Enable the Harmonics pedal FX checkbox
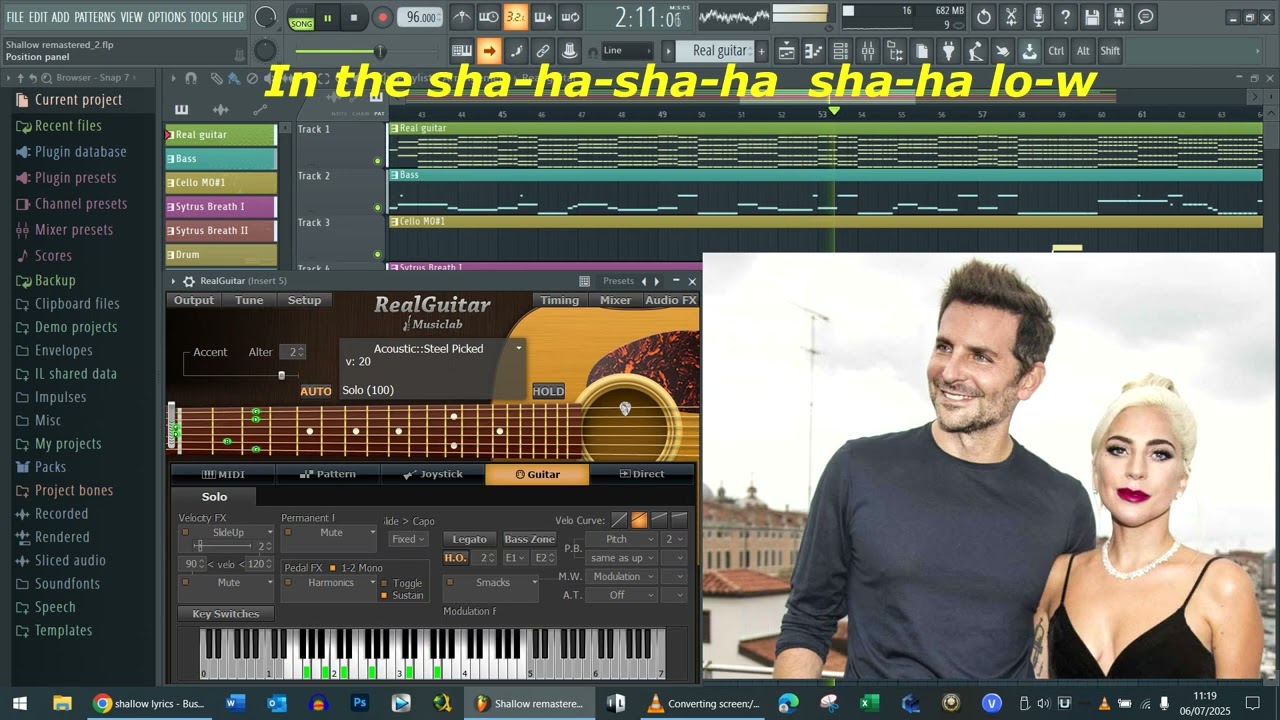 pos(288,583)
